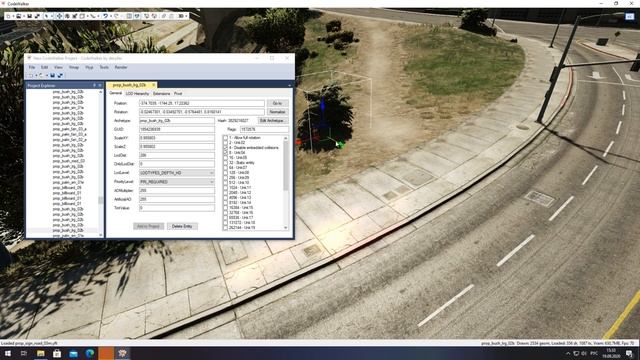640x360 pixels.
Task: Toggle flag 16 - Unk05 checkbox
Action: click(x=225, y=158)
